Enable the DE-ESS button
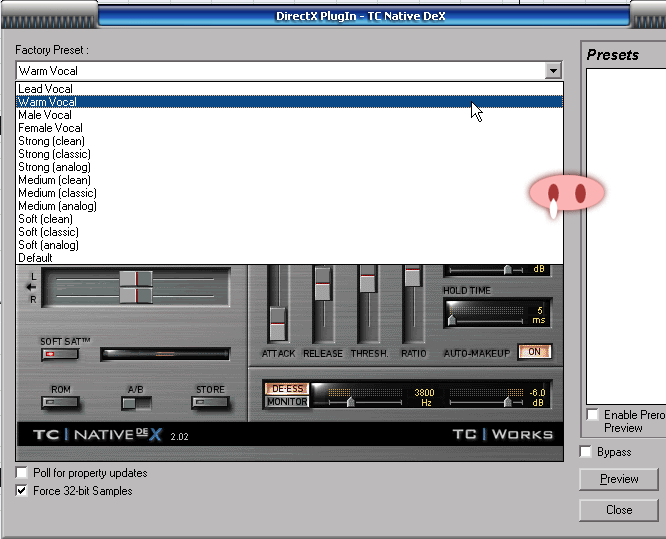Screen dimensions: 666x539 pos(287,389)
